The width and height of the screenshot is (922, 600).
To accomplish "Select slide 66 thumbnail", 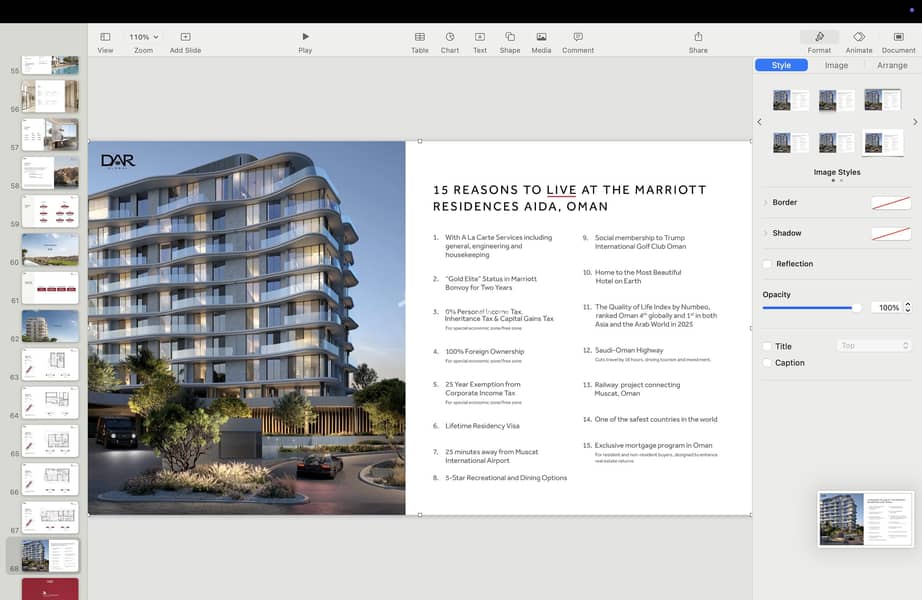I will click(x=50, y=479).
